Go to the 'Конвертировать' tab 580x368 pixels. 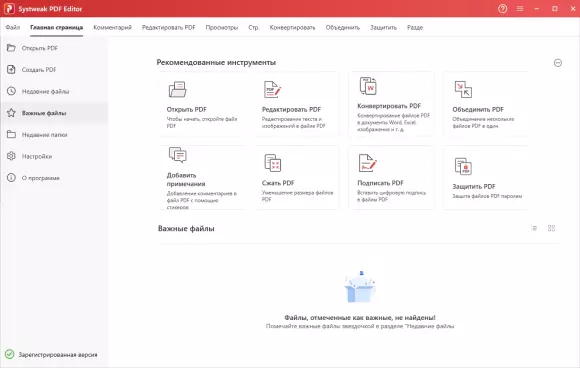coord(292,27)
